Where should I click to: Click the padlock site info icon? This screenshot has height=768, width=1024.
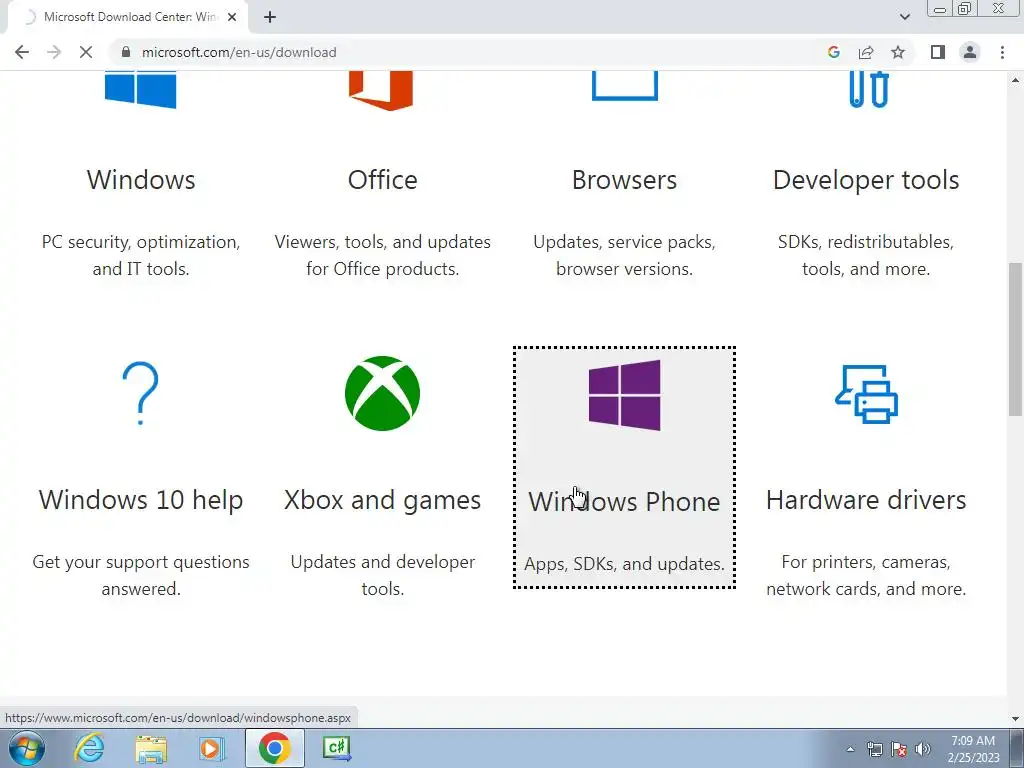click(x=126, y=52)
